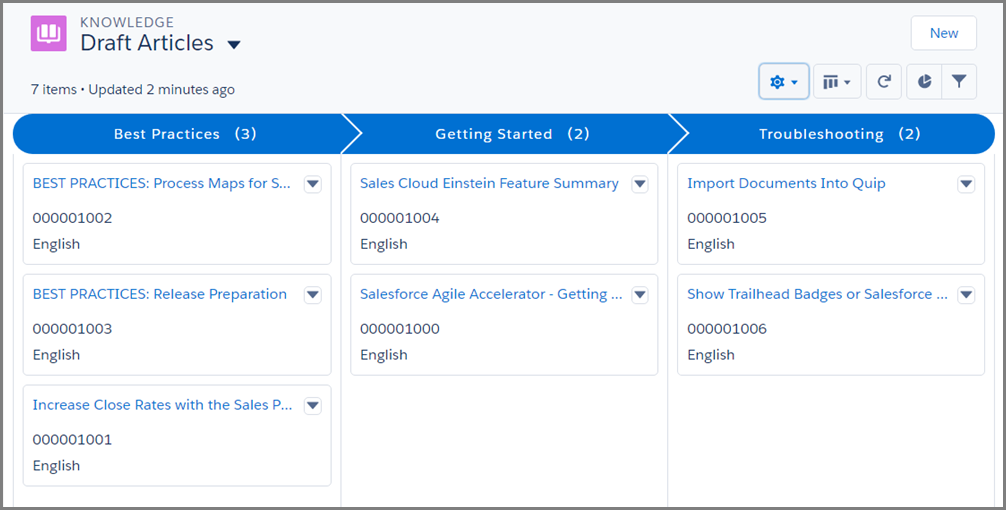The image size is (1006, 510).
Task: Select the Getting Started column header
Action: point(512,134)
